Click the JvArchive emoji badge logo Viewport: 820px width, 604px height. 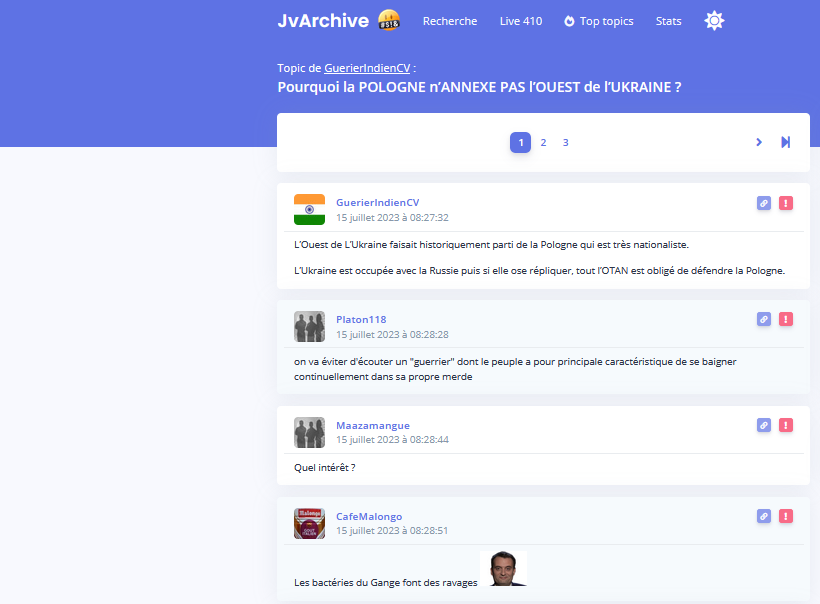click(x=388, y=20)
